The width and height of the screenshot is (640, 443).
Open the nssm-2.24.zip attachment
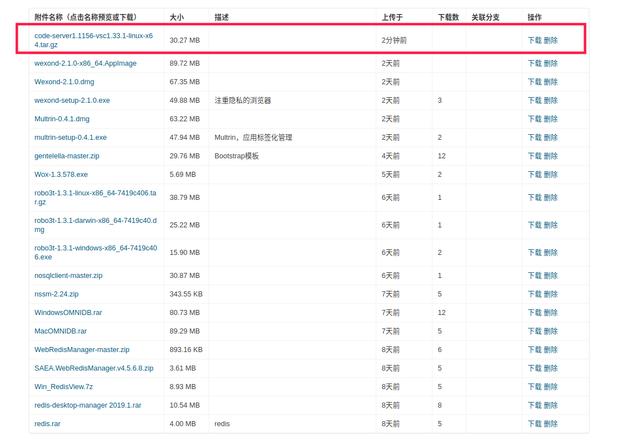[56, 294]
